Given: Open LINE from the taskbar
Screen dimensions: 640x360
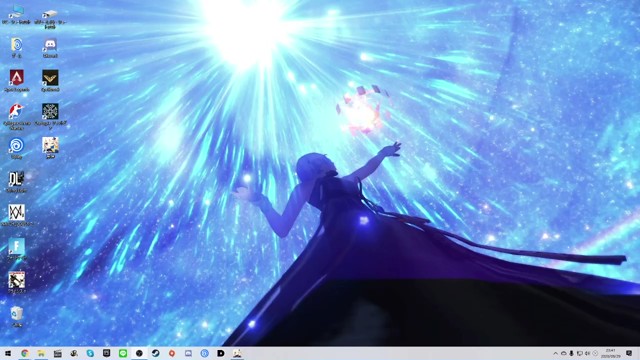Looking at the screenshot, I should (123, 353).
